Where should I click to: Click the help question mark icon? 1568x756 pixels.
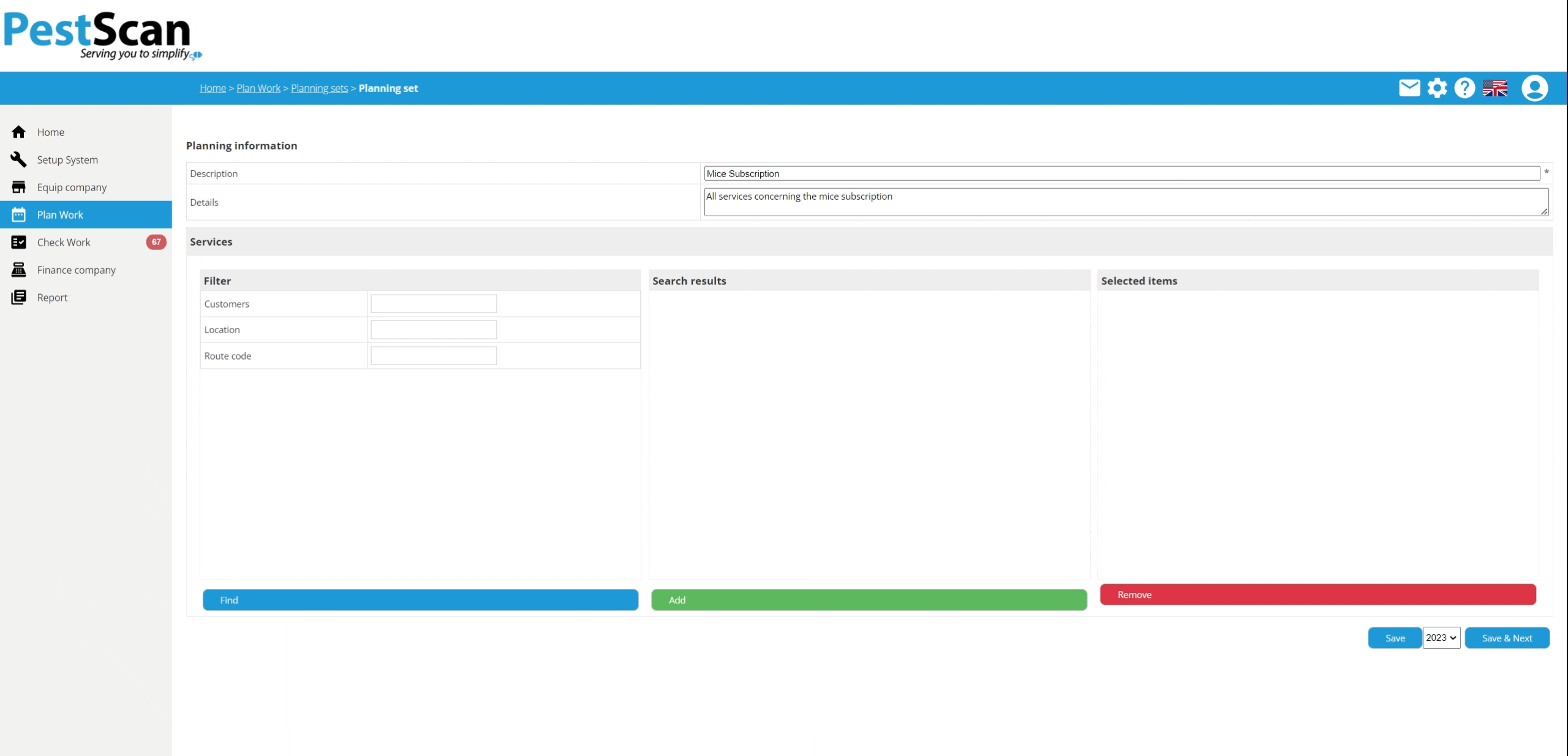1464,88
